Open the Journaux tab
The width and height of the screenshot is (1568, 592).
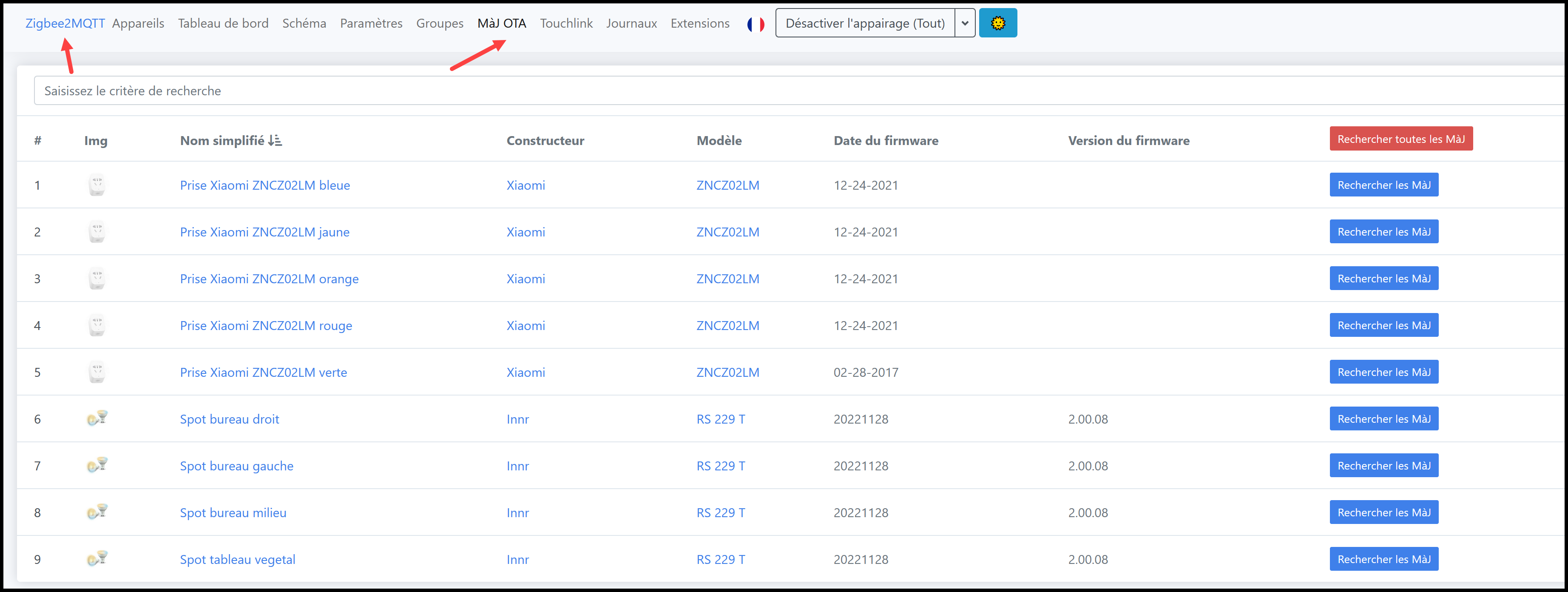click(631, 23)
